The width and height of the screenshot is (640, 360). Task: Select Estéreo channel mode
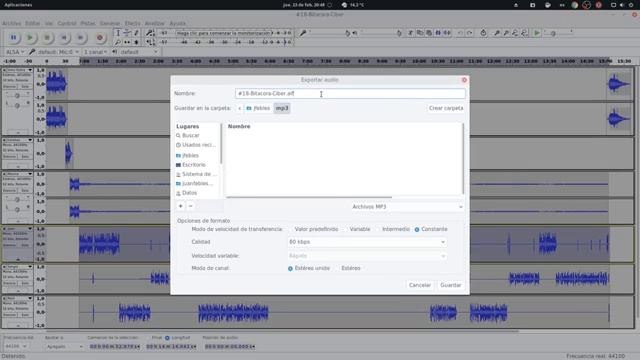[348, 268]
